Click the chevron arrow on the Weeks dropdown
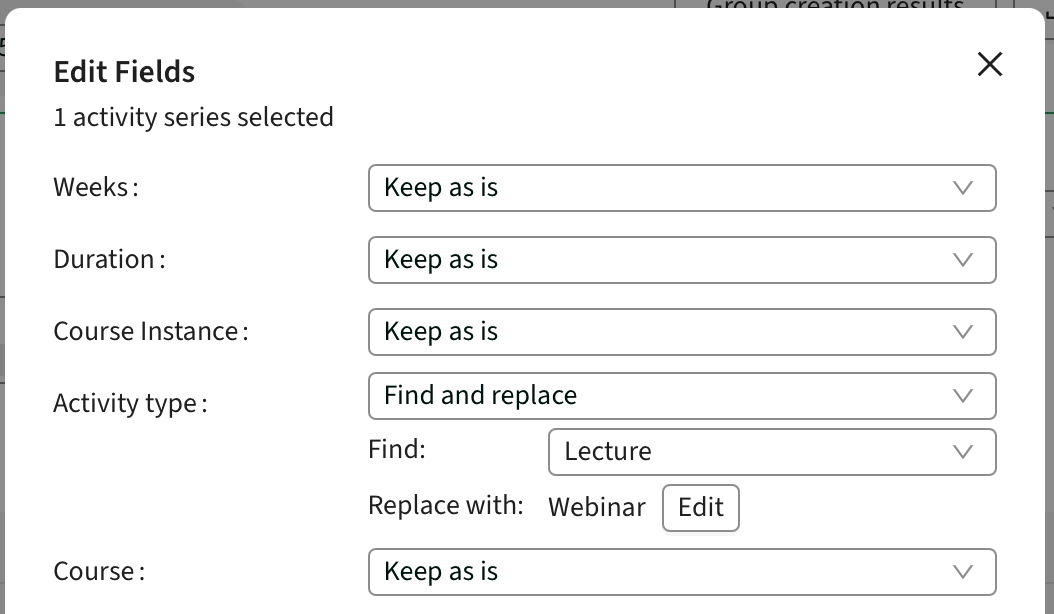 pos(963,188)
